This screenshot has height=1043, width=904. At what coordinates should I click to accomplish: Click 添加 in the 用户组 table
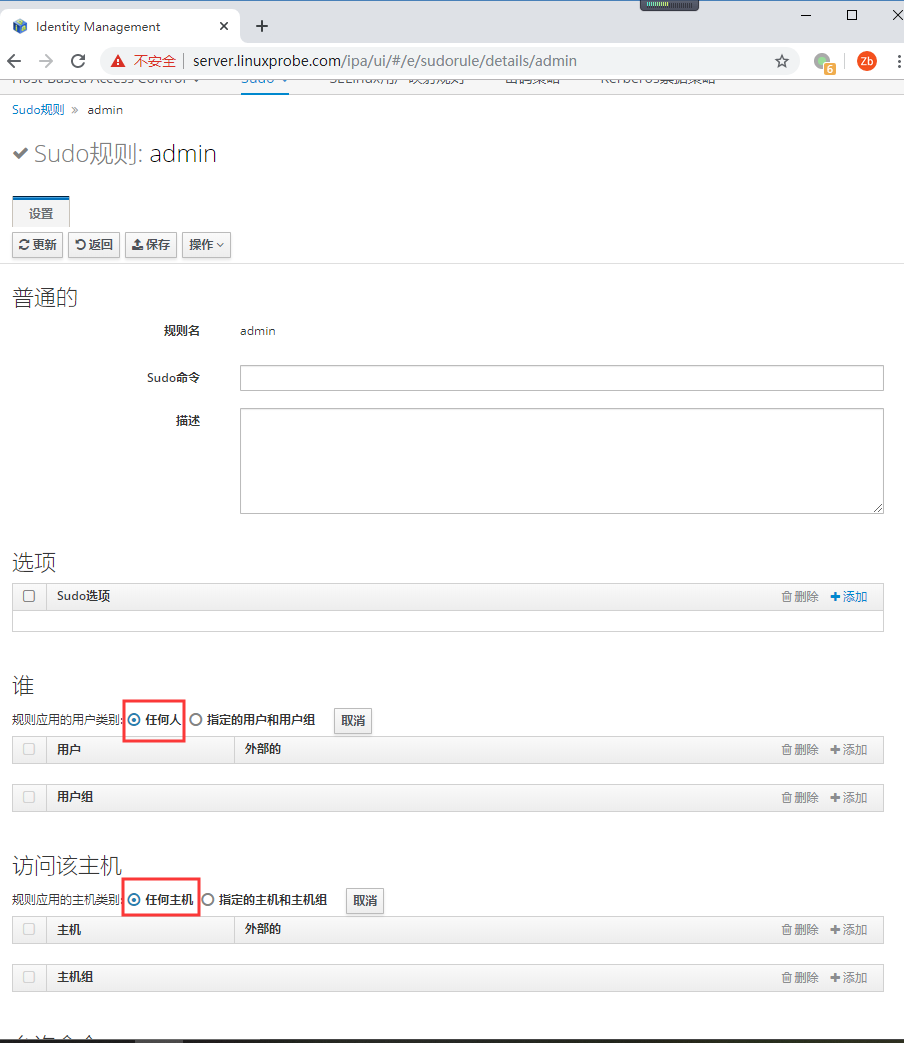(849, 798)
